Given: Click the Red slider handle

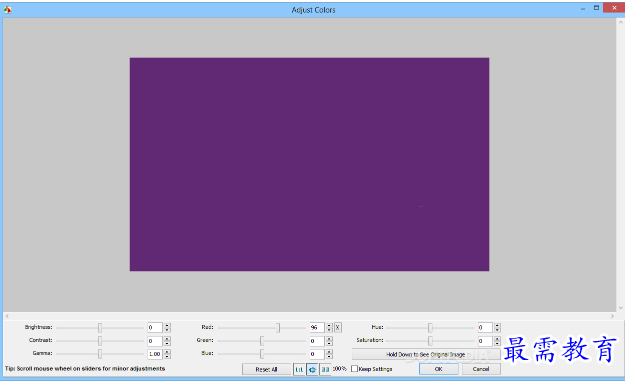Looking at the screenshot, I should point(278,328).
